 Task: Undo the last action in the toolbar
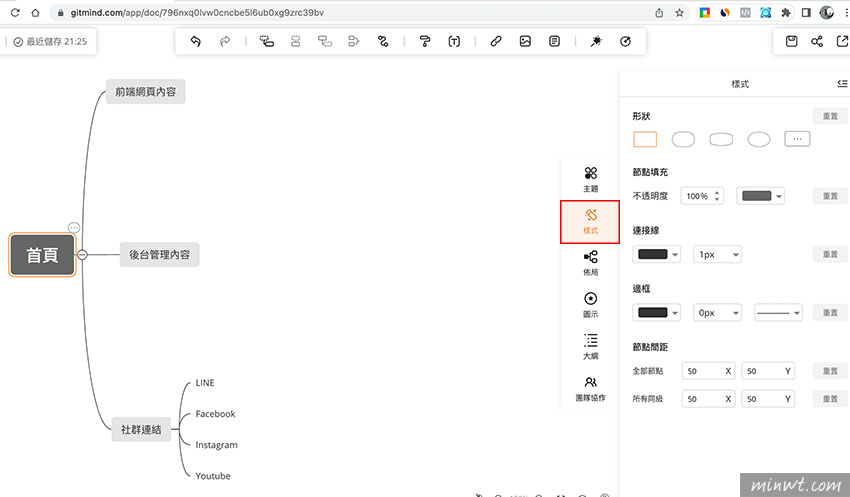[196, 41]
